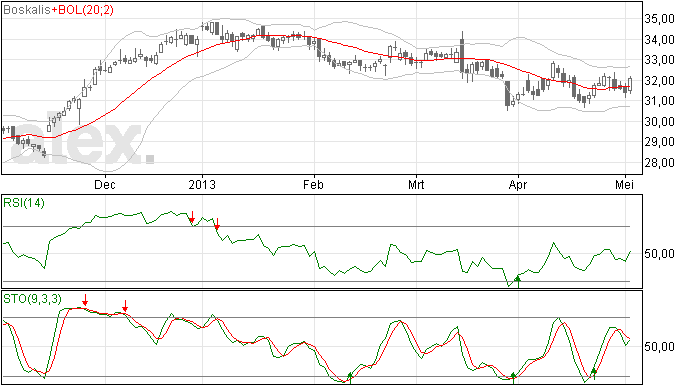
Task: Click the 29,00 price axis value
Action: click(x=660, y=142)
